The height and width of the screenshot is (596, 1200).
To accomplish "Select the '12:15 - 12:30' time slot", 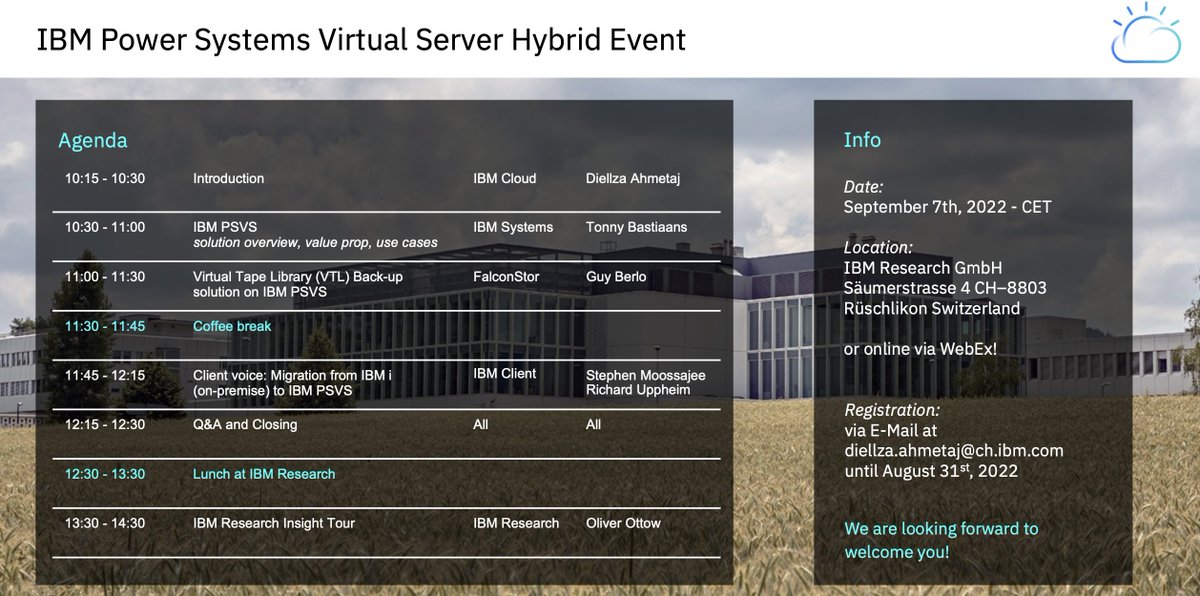I will (105, 424).
